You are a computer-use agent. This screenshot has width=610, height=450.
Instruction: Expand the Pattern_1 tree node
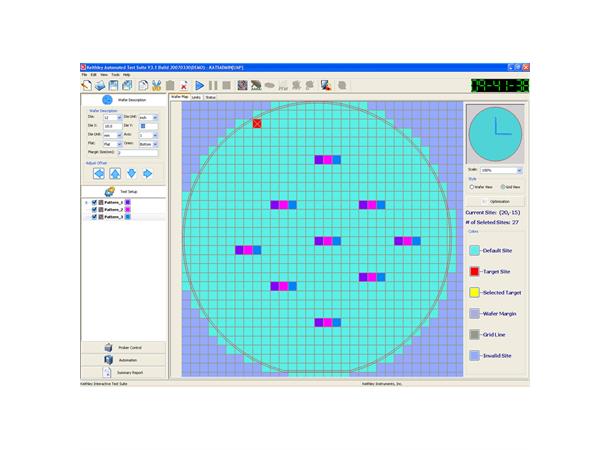pos(86,202)
